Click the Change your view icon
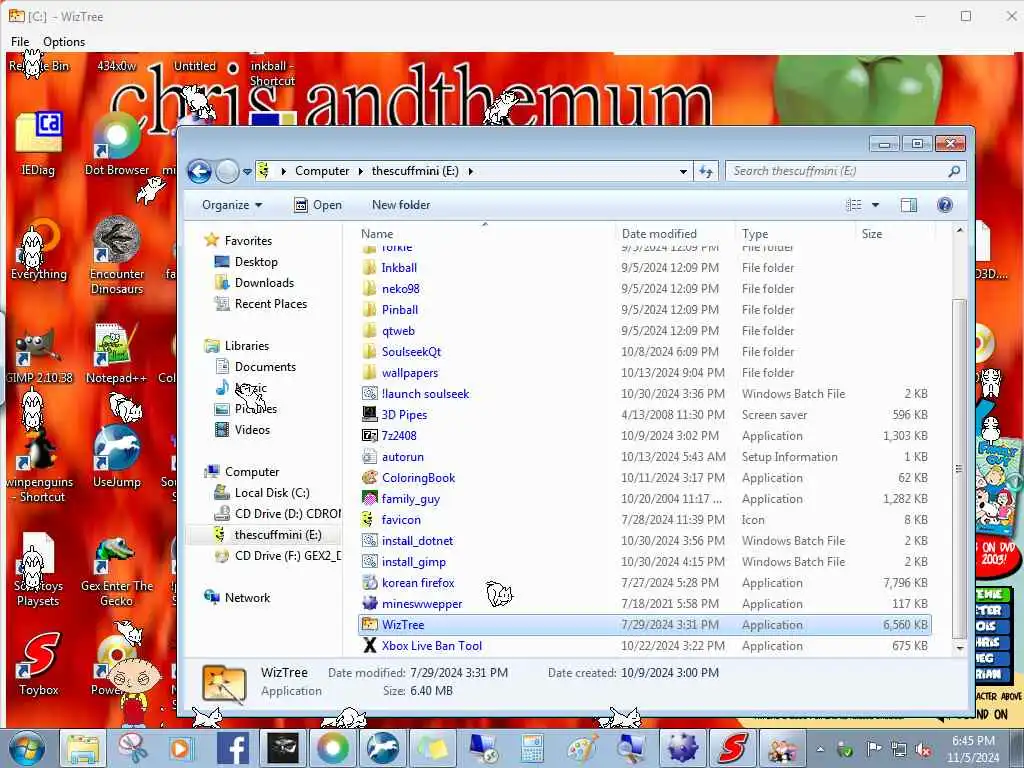 click(854, 205)
